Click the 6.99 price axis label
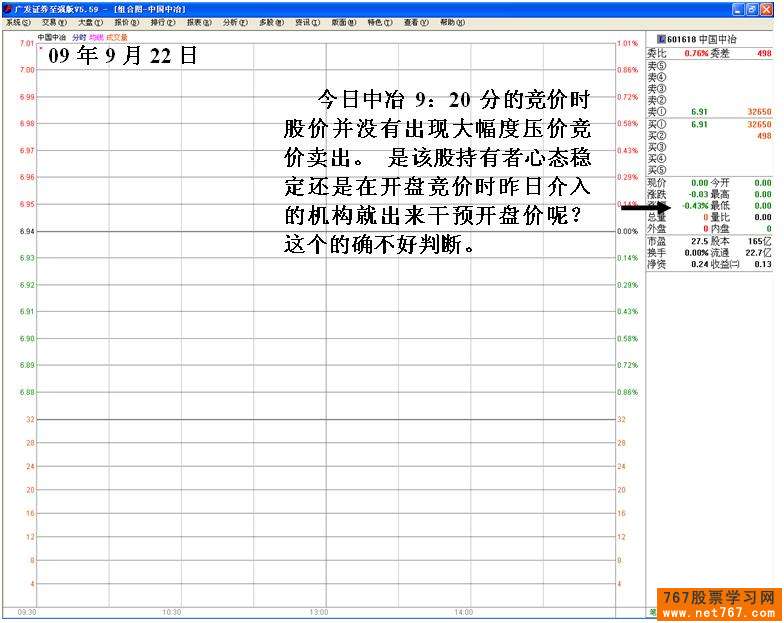This screenshot has width=784, height=623. click(27, 97)
